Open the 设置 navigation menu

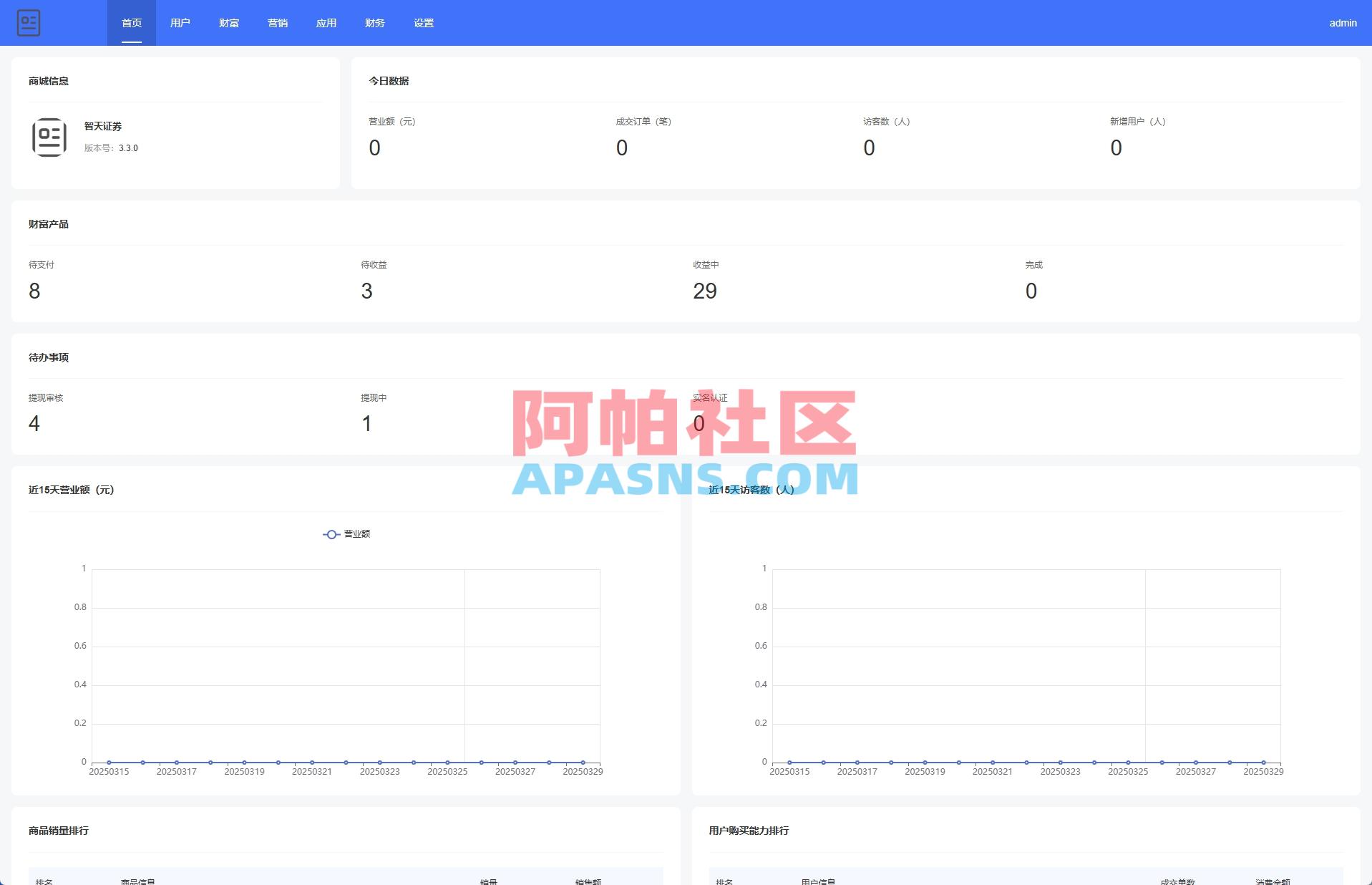423,22
